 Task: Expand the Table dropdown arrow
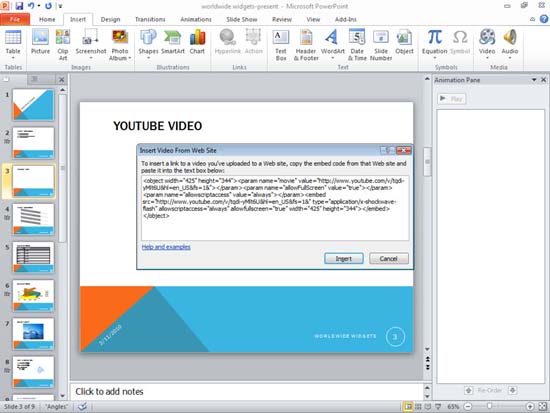(13, 59)
